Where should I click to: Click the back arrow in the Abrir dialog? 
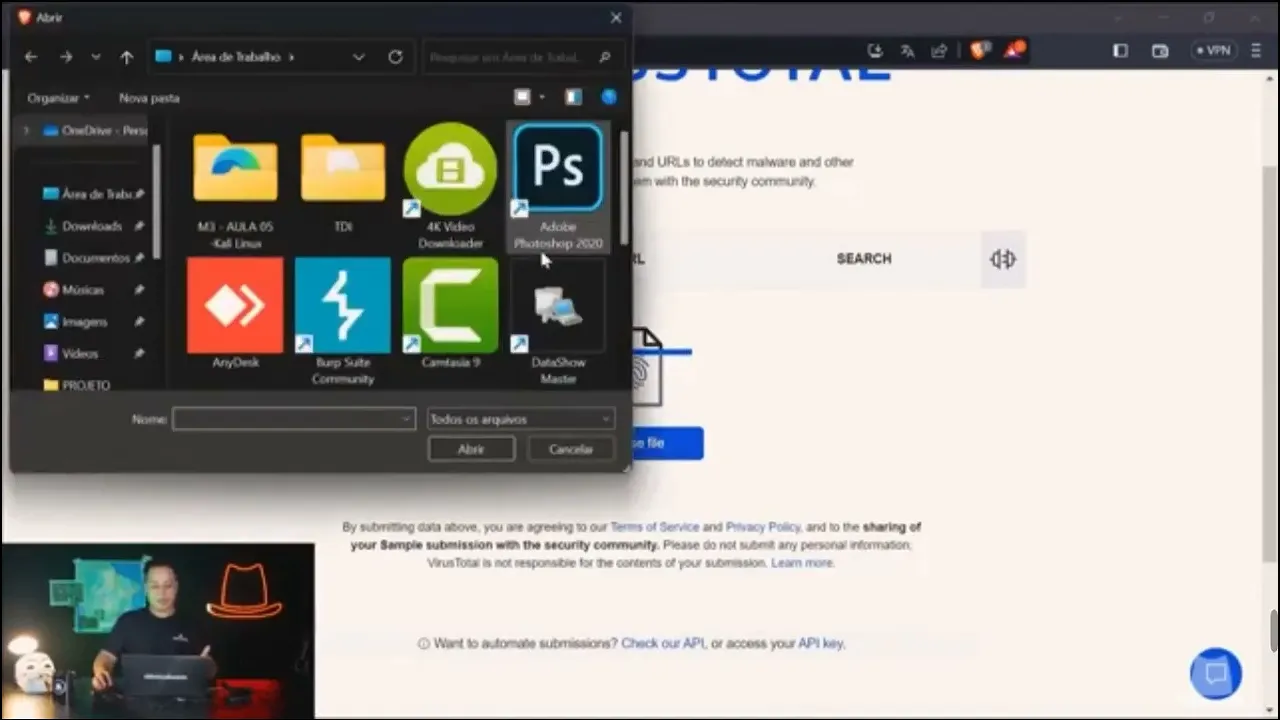pos(31,57)
